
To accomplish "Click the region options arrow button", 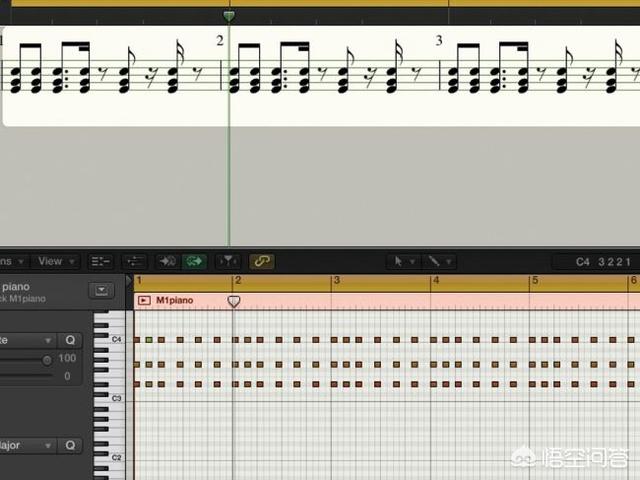I will [x=100, y=291].
